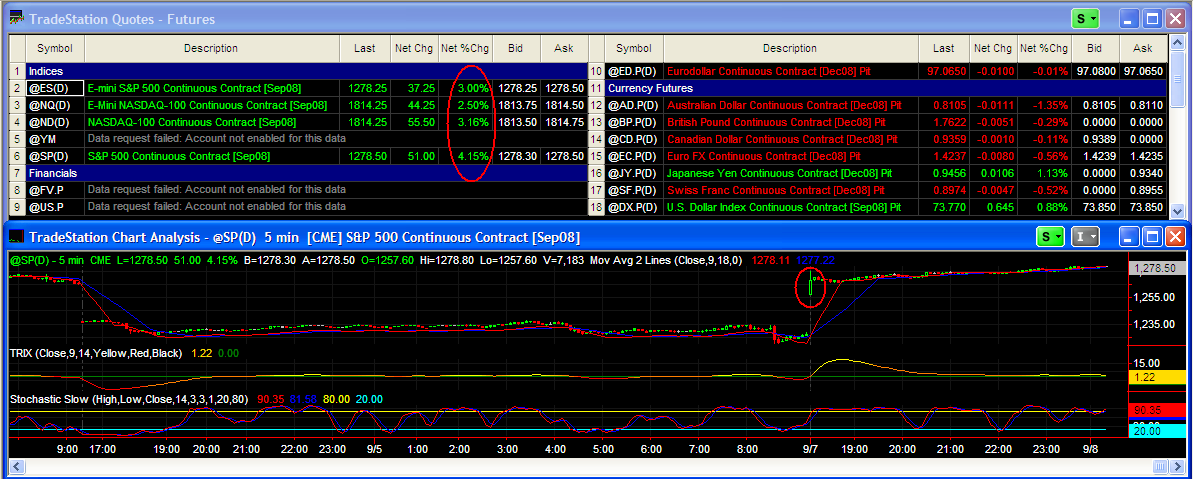This screenshot has width=1194, height=479.
Task: Select the Currency Futures group row
Action: [x=886, y=88]
